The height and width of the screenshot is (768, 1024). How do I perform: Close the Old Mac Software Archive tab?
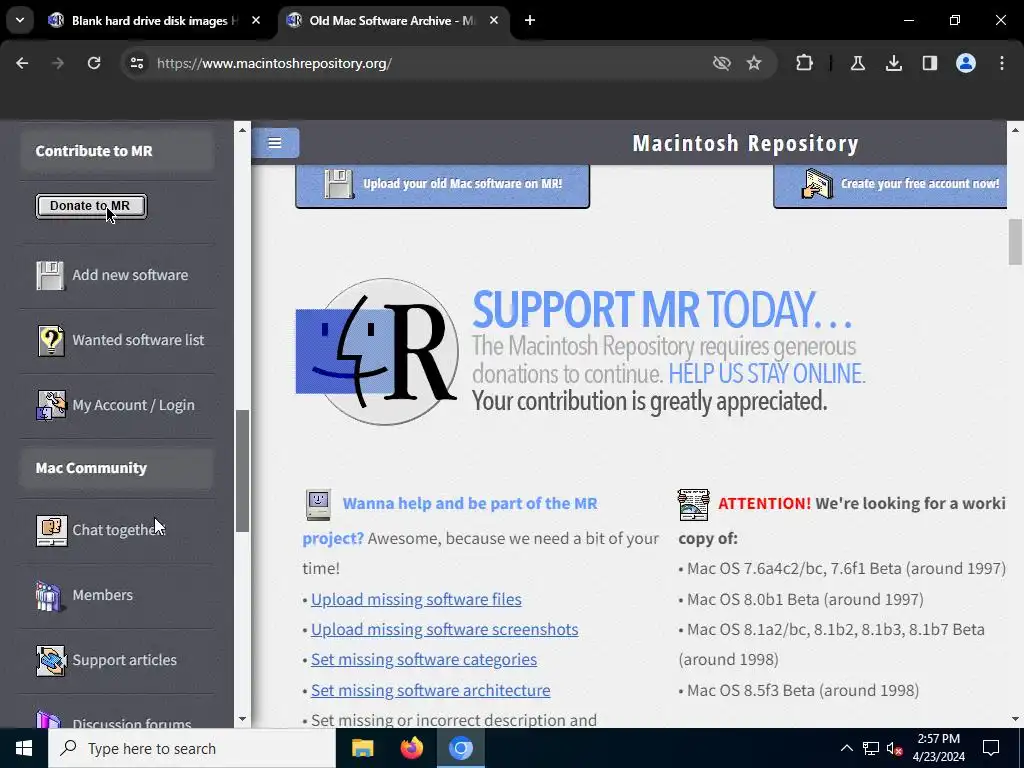click(x=494, y=20)
